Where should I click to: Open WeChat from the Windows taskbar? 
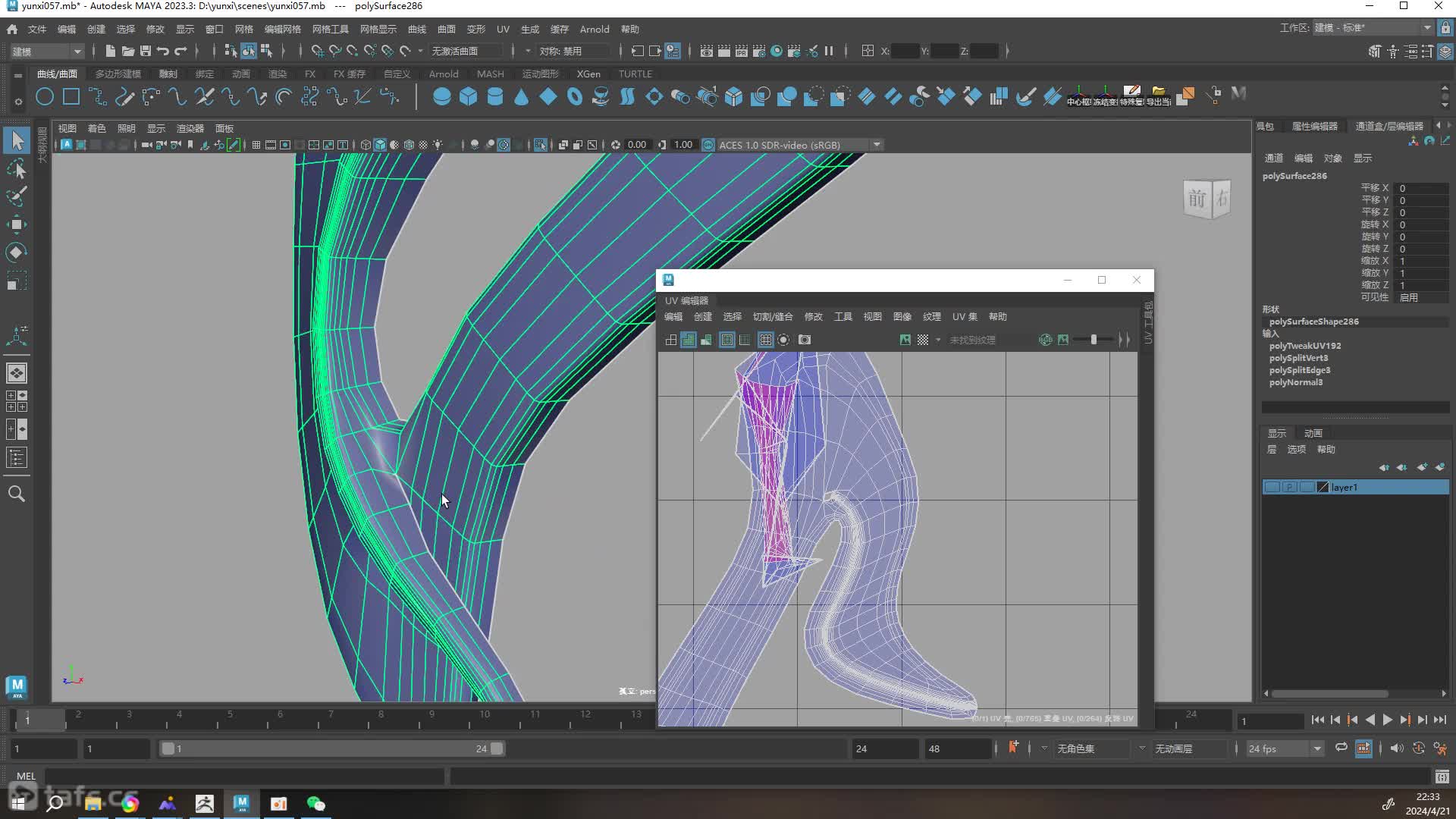[315, 804]
